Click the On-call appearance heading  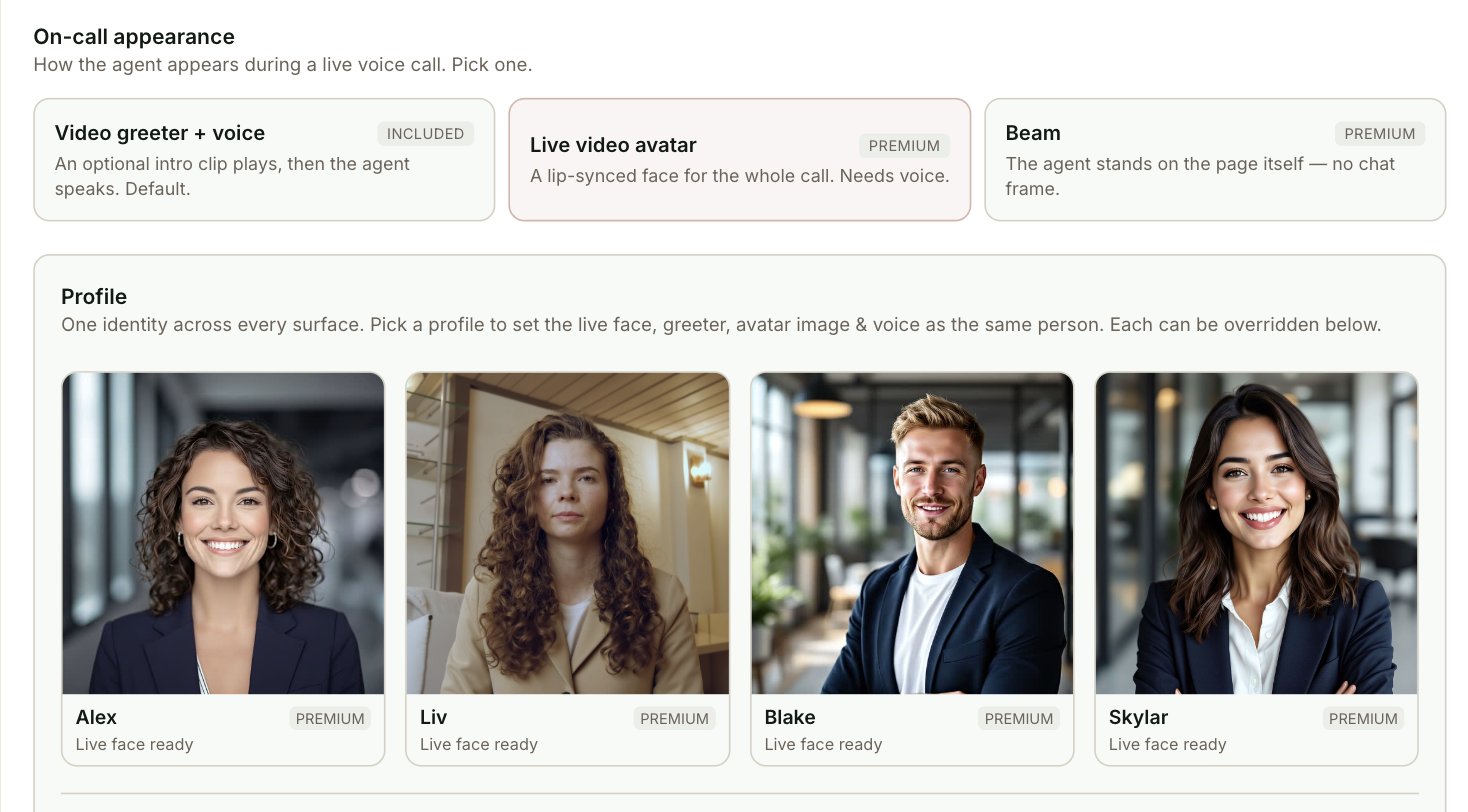(x=134, y=37)
